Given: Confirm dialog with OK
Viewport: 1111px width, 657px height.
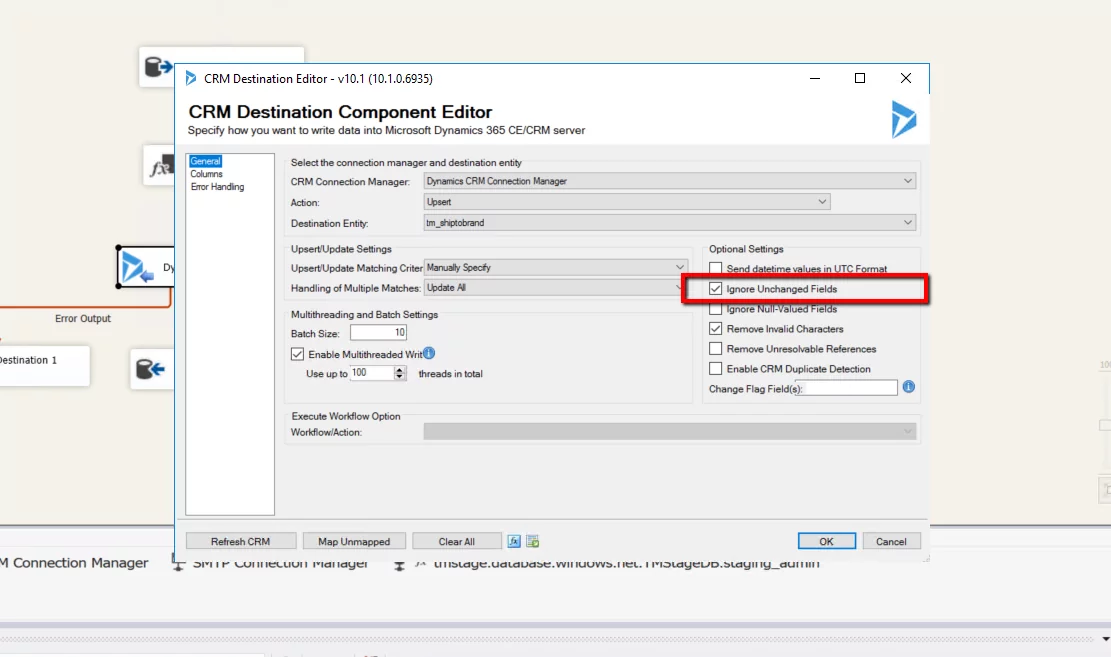Looking at the screenshot, I should click(826, 541).
